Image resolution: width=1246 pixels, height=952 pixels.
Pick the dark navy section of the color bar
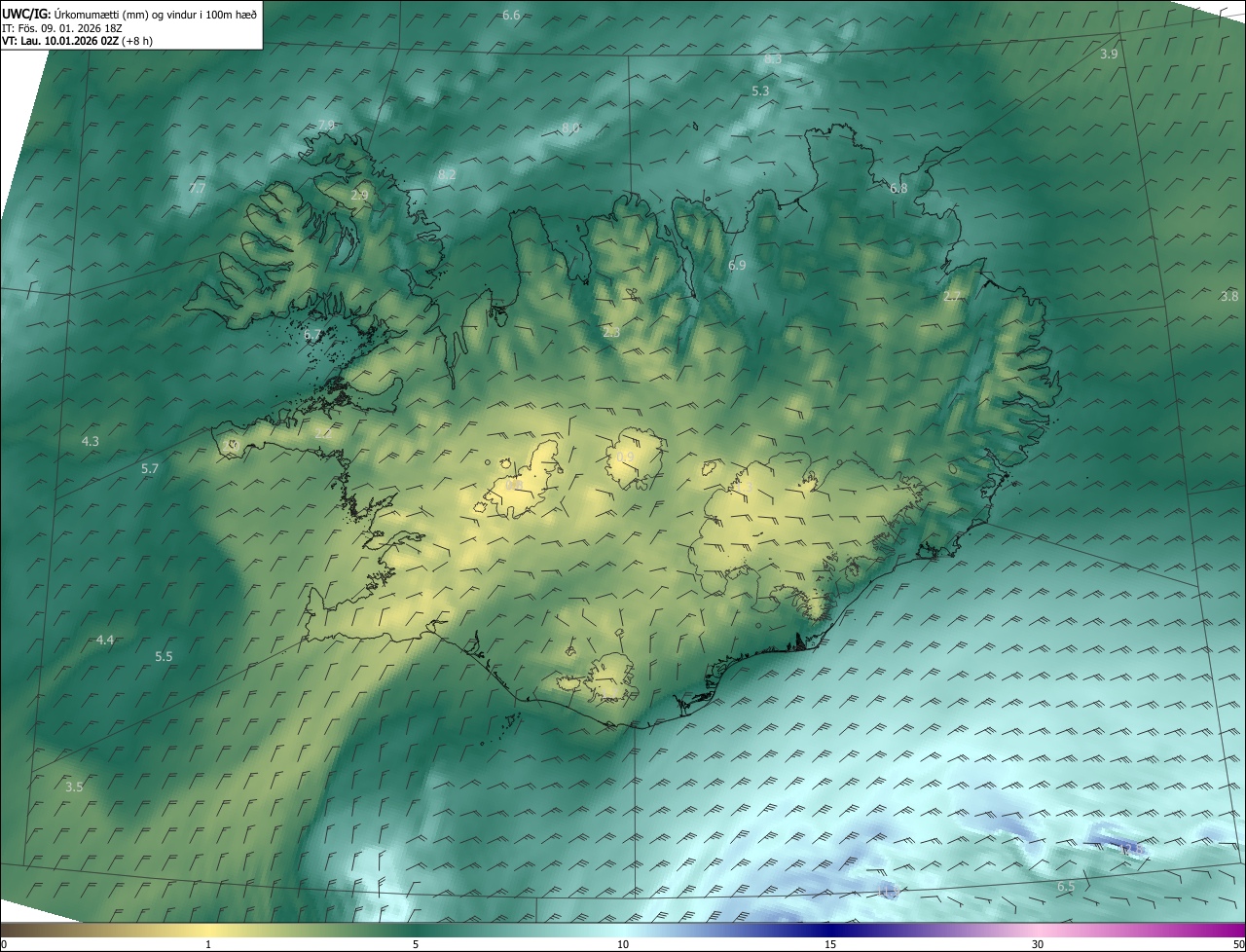click(x=830, y=931)
